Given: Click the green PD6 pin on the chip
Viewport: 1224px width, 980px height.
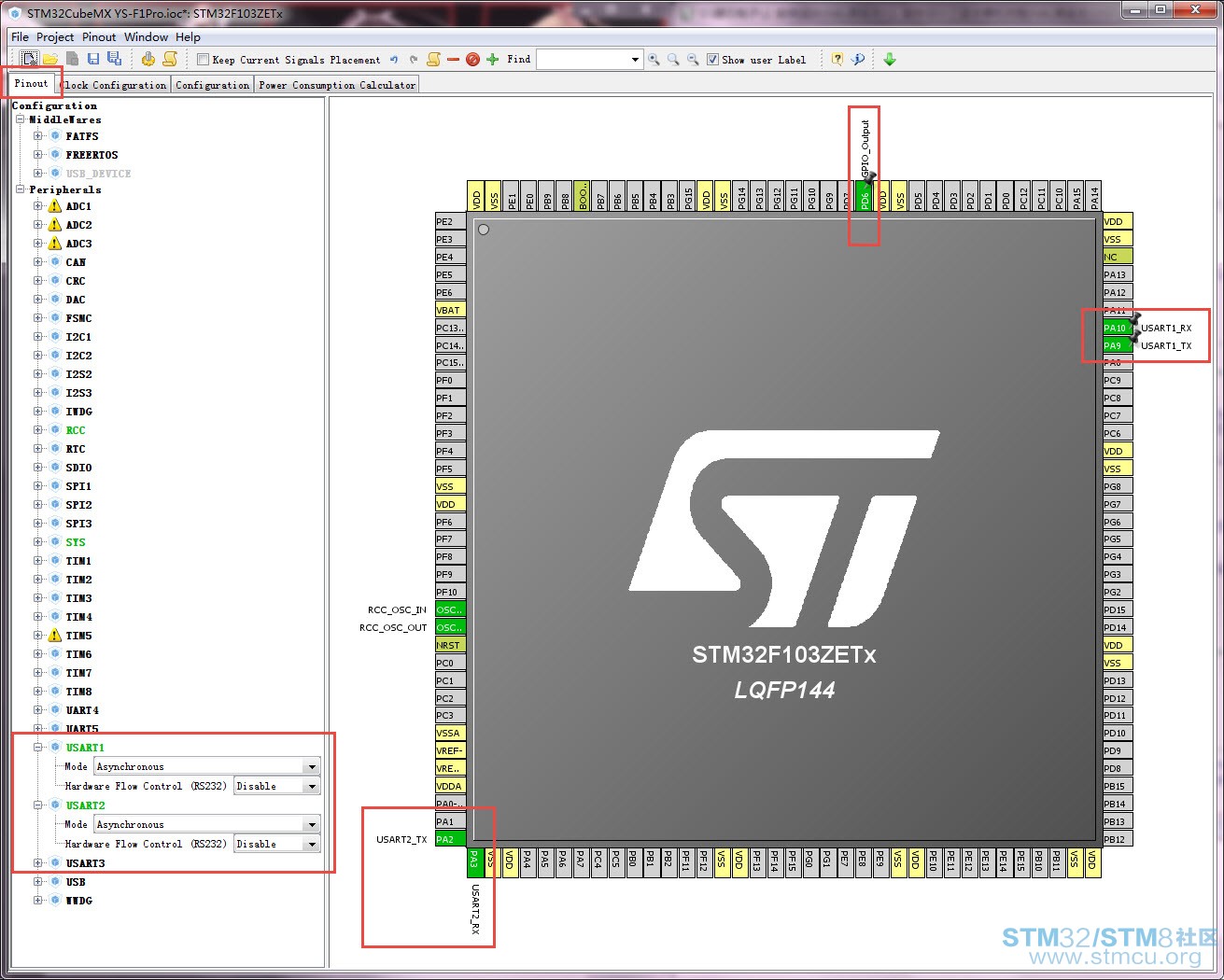Looking at the screenshot, I should [865, 196].
